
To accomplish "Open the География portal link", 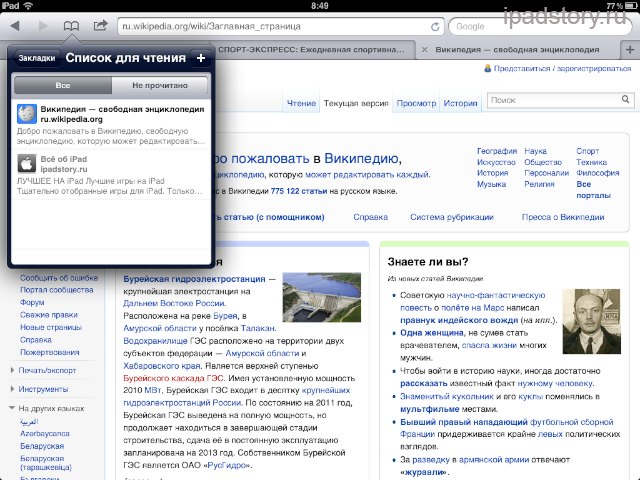I will click(x=497, y=151).
